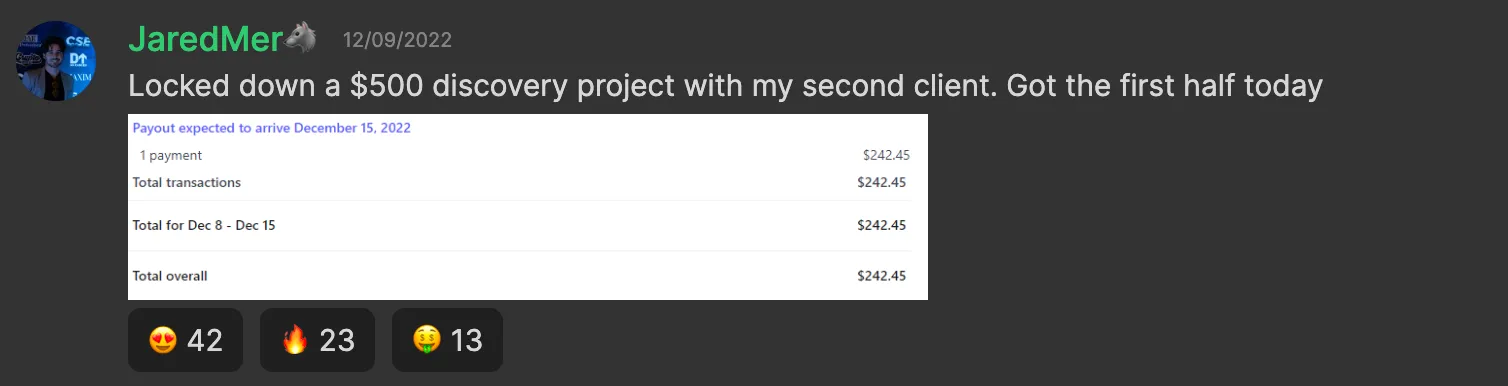The width and height of the screenshot is (1508, 386).
Task: Open JaredMer's profile avatar
Action: point(56,61)
